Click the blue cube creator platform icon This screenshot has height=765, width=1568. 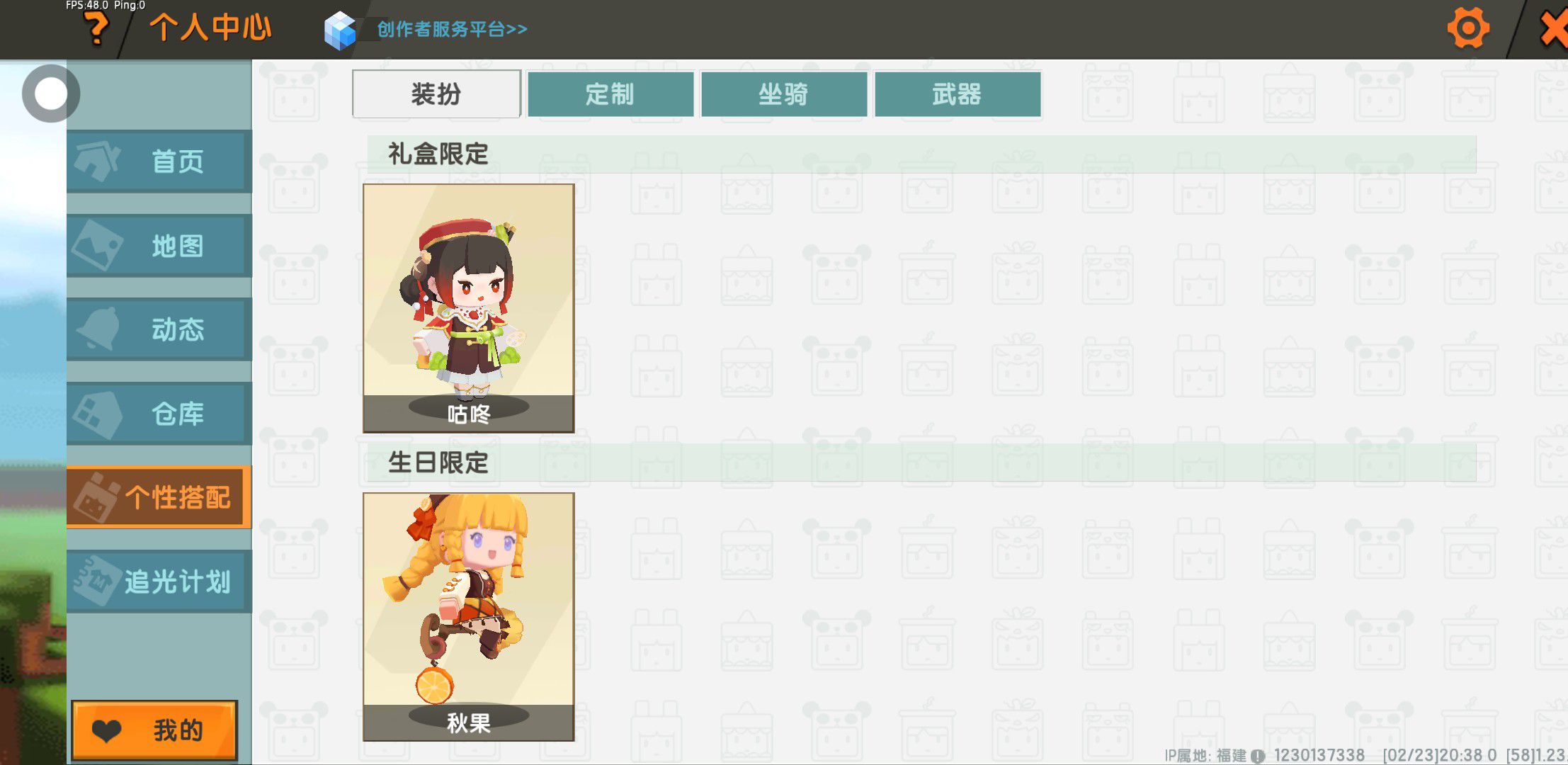[340, 30]
